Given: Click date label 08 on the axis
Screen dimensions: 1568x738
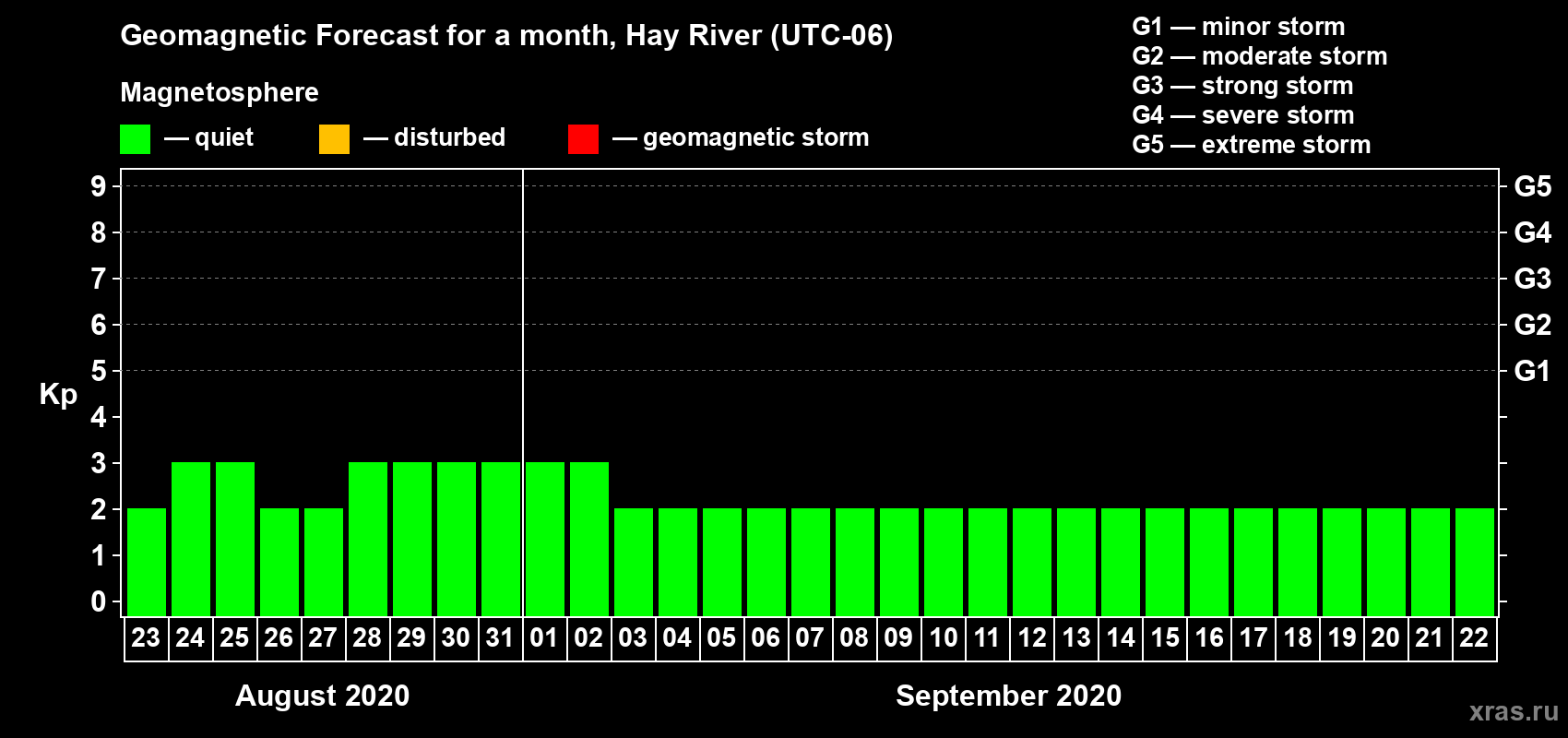Looking at the screenshot, I should point(854,637).
